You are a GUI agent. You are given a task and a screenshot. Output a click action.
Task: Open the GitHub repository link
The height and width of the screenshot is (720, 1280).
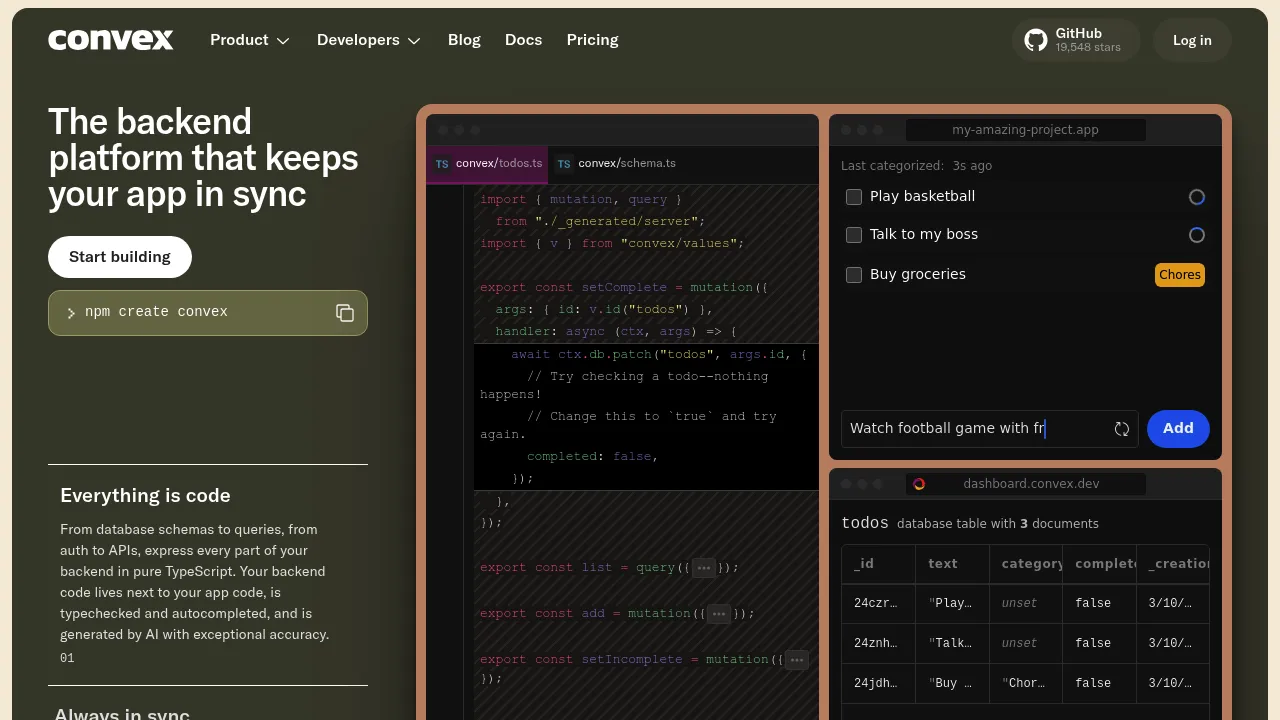pos(1076,40)
